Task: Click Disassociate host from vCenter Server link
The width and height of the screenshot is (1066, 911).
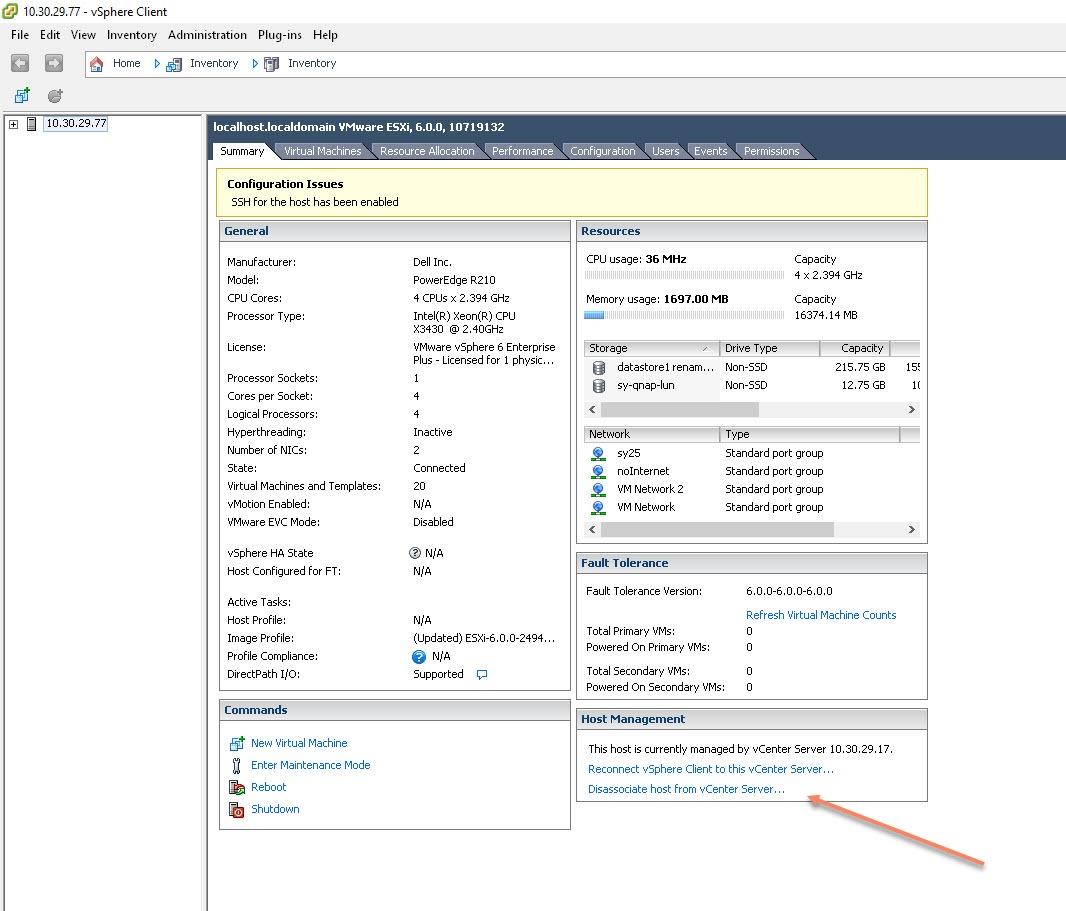Action: click(686, 790)
